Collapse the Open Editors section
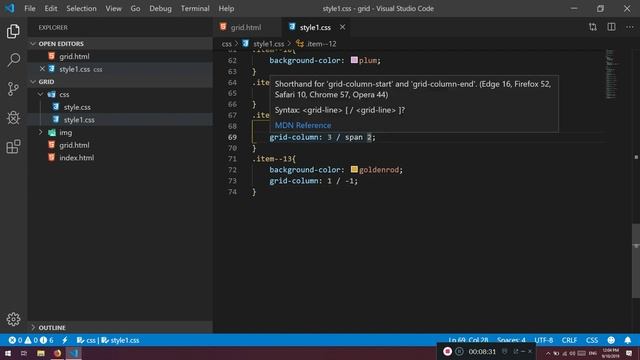The width and height of the screenshot is (640, 360). tap(33, 44)
